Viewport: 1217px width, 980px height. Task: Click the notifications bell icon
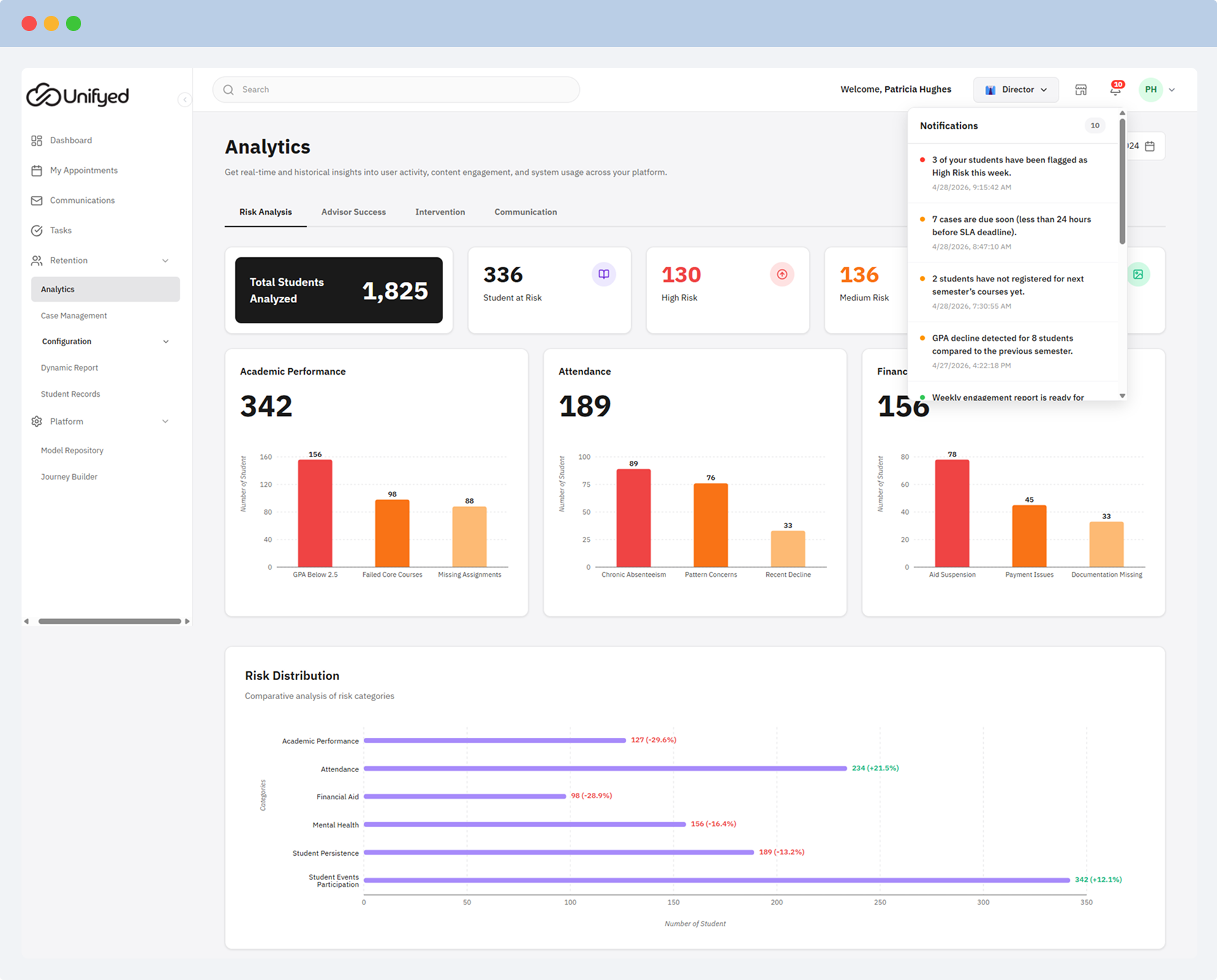pos(1115,90)
